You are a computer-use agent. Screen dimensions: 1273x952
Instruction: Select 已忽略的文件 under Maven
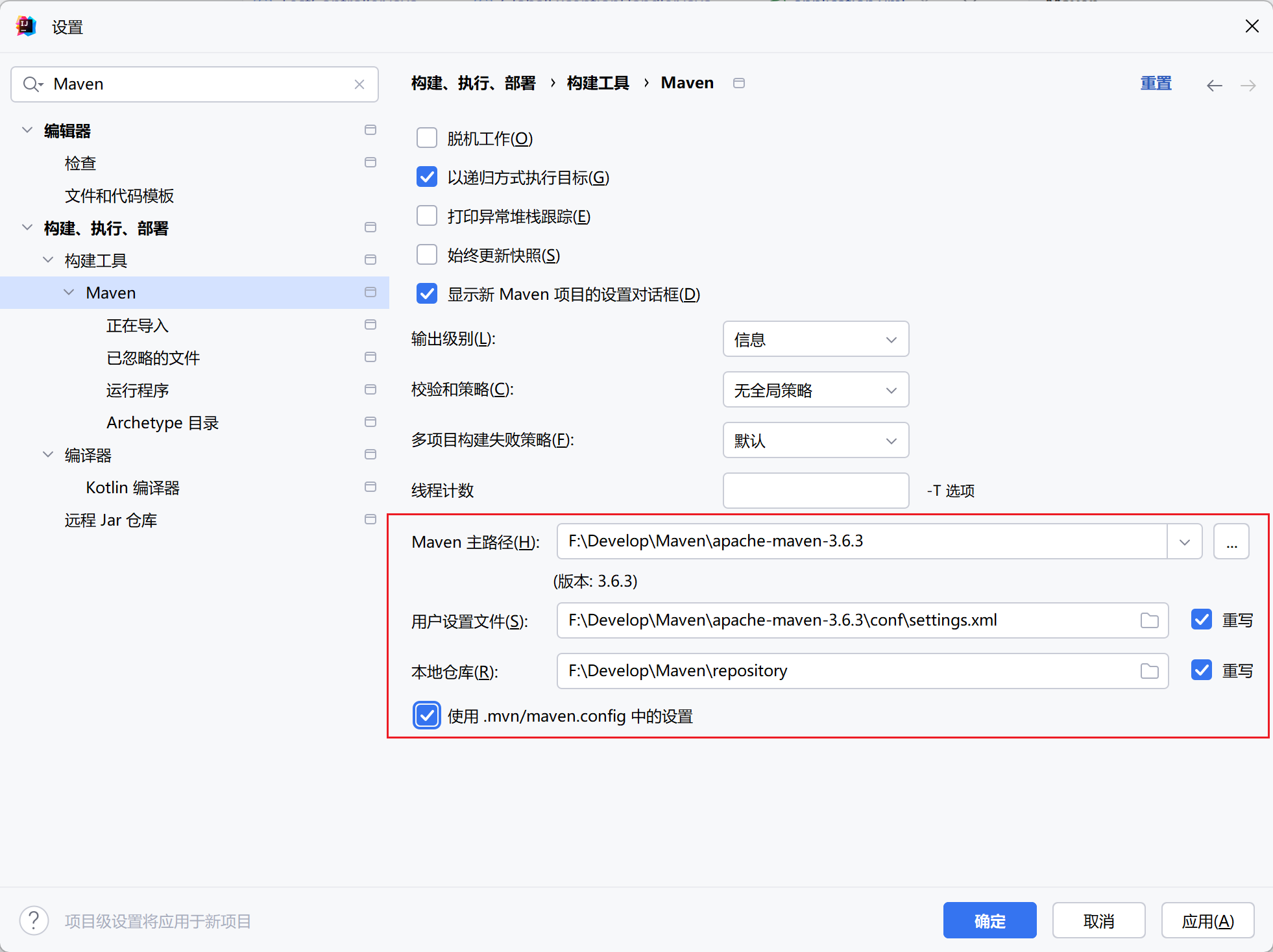coord(153,358)
